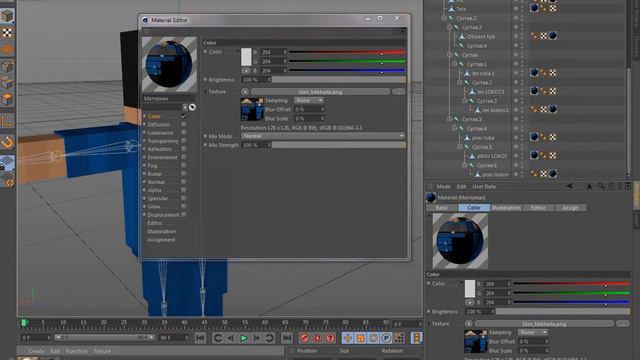Step to next frame in timeline controls
The height and width of the screenshot is (360, 640).
[257, 338]
